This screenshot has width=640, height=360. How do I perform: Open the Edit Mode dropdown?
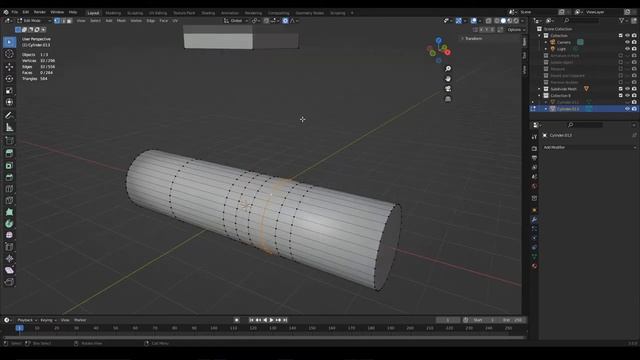click(34, 20)
